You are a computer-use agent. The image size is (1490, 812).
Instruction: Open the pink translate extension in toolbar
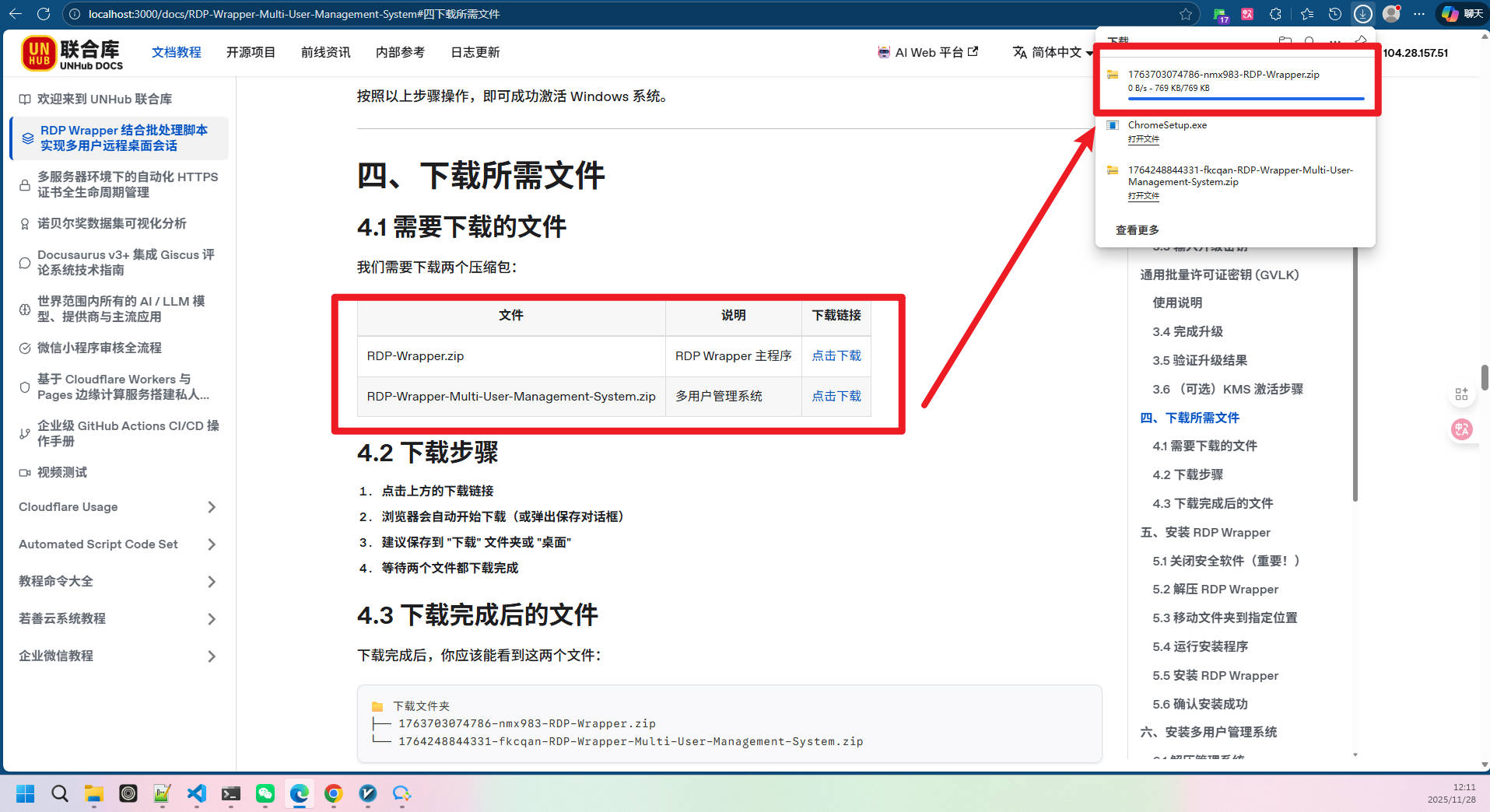pos(1247,14)
